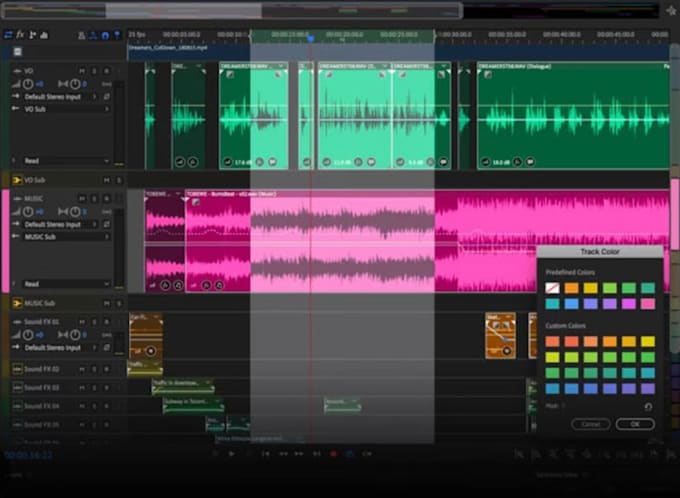The height and width of the screenshot is (498, 680).
Task: Show the fx Effects view in track controls
Action: 20,35
